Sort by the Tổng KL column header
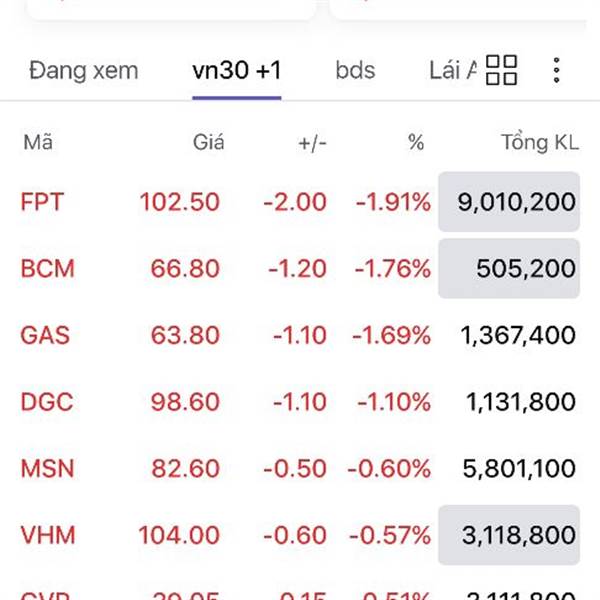Image resolution: width=600 pixels, height=600 pixels. 540,142
